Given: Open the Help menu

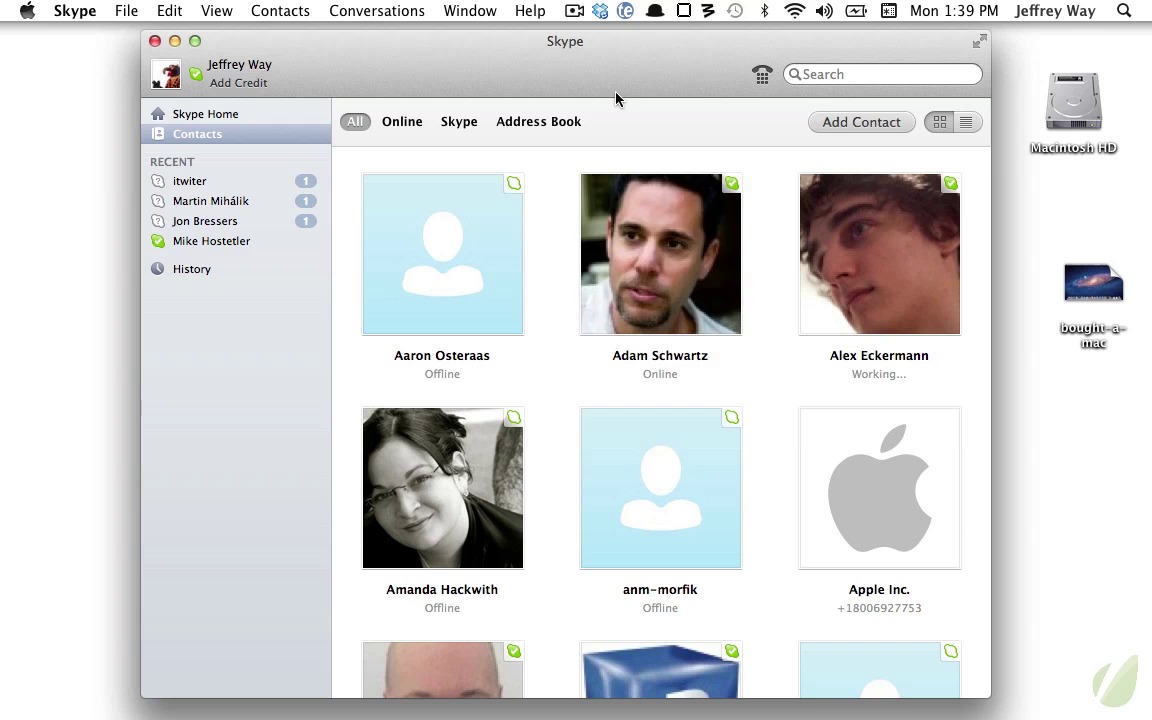Looking at the screenshot, I should tap(530, 10).
